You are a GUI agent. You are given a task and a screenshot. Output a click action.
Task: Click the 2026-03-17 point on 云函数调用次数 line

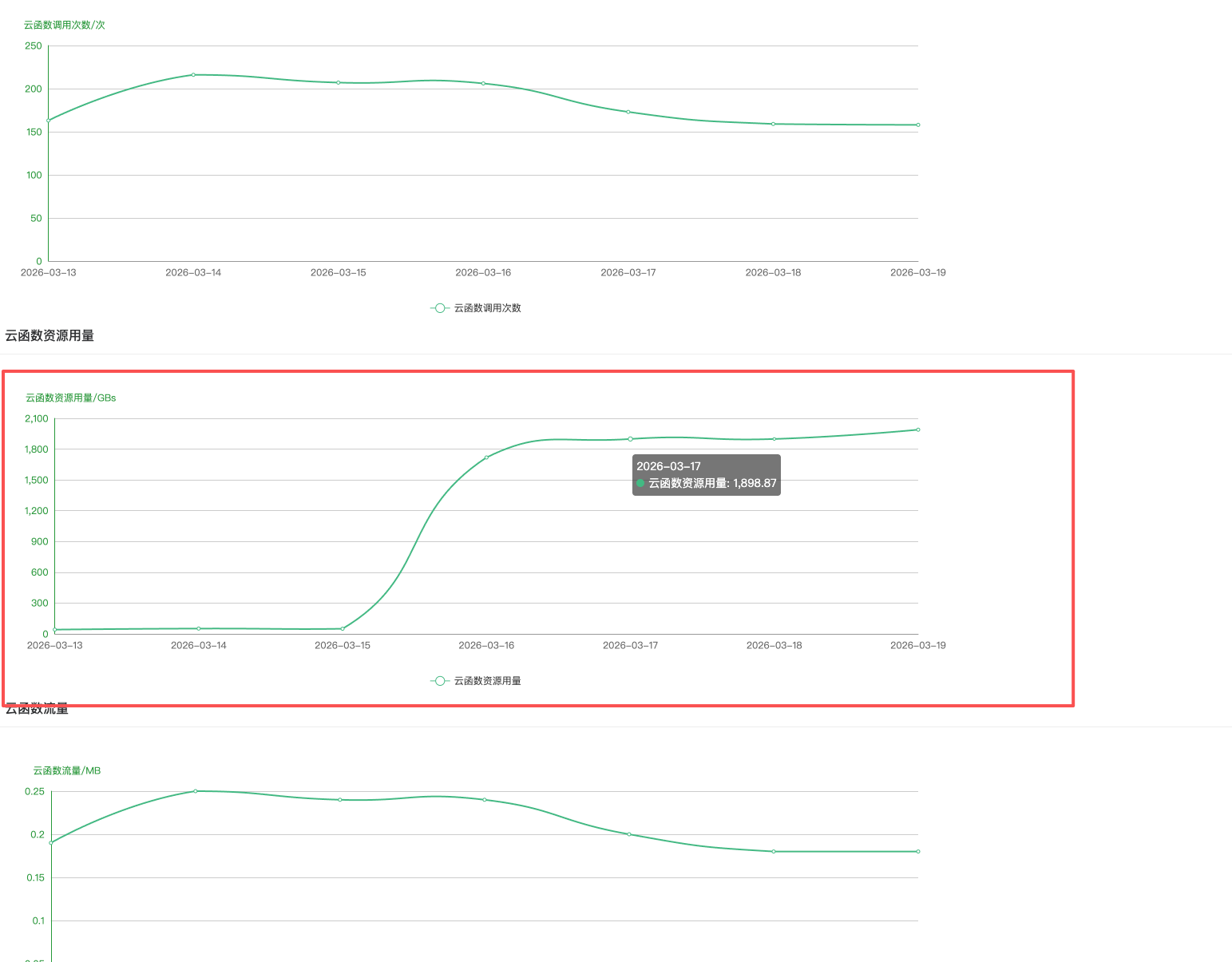(x=628, y=112)
